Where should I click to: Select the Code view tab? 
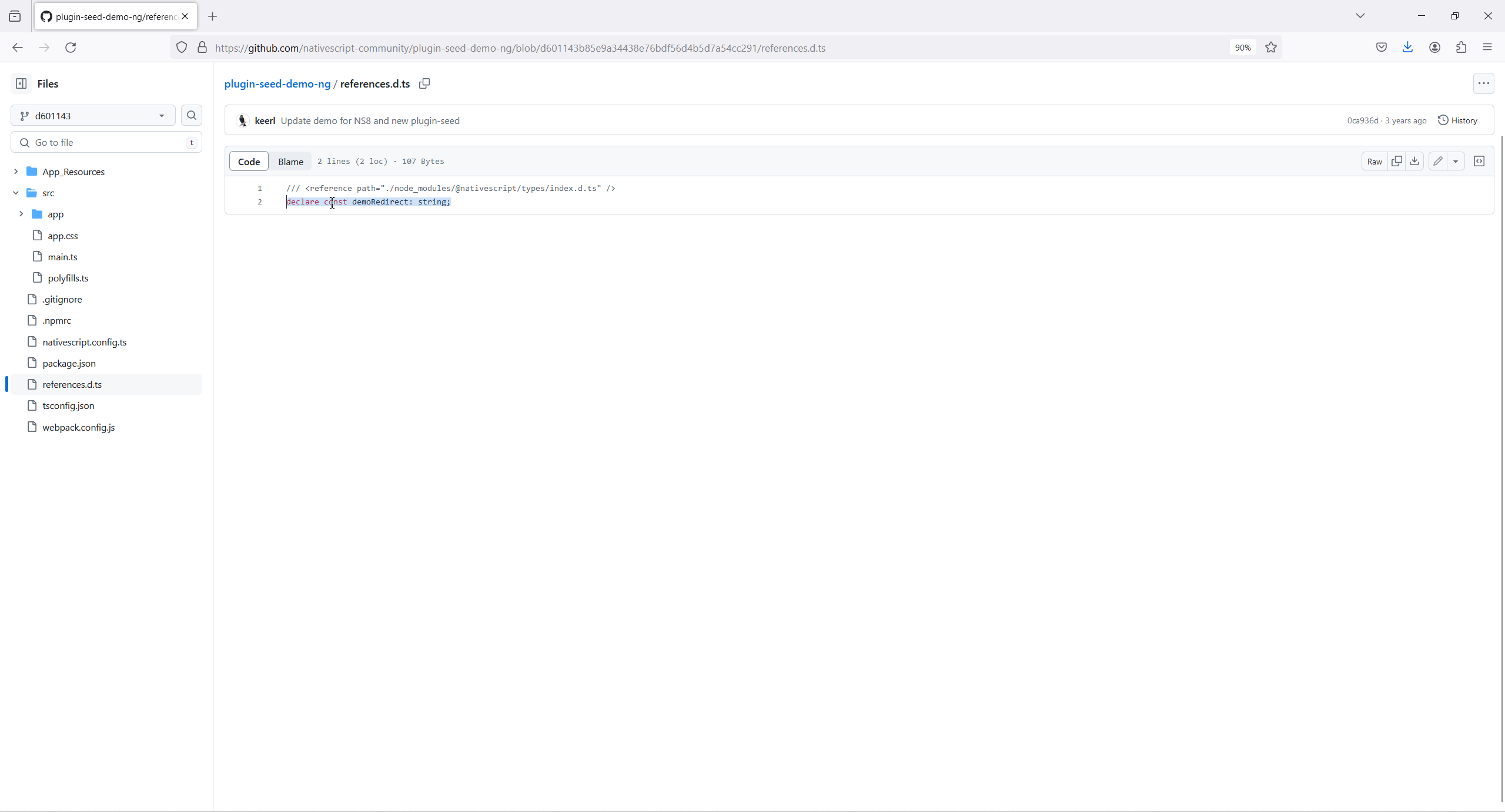(249, 162)
